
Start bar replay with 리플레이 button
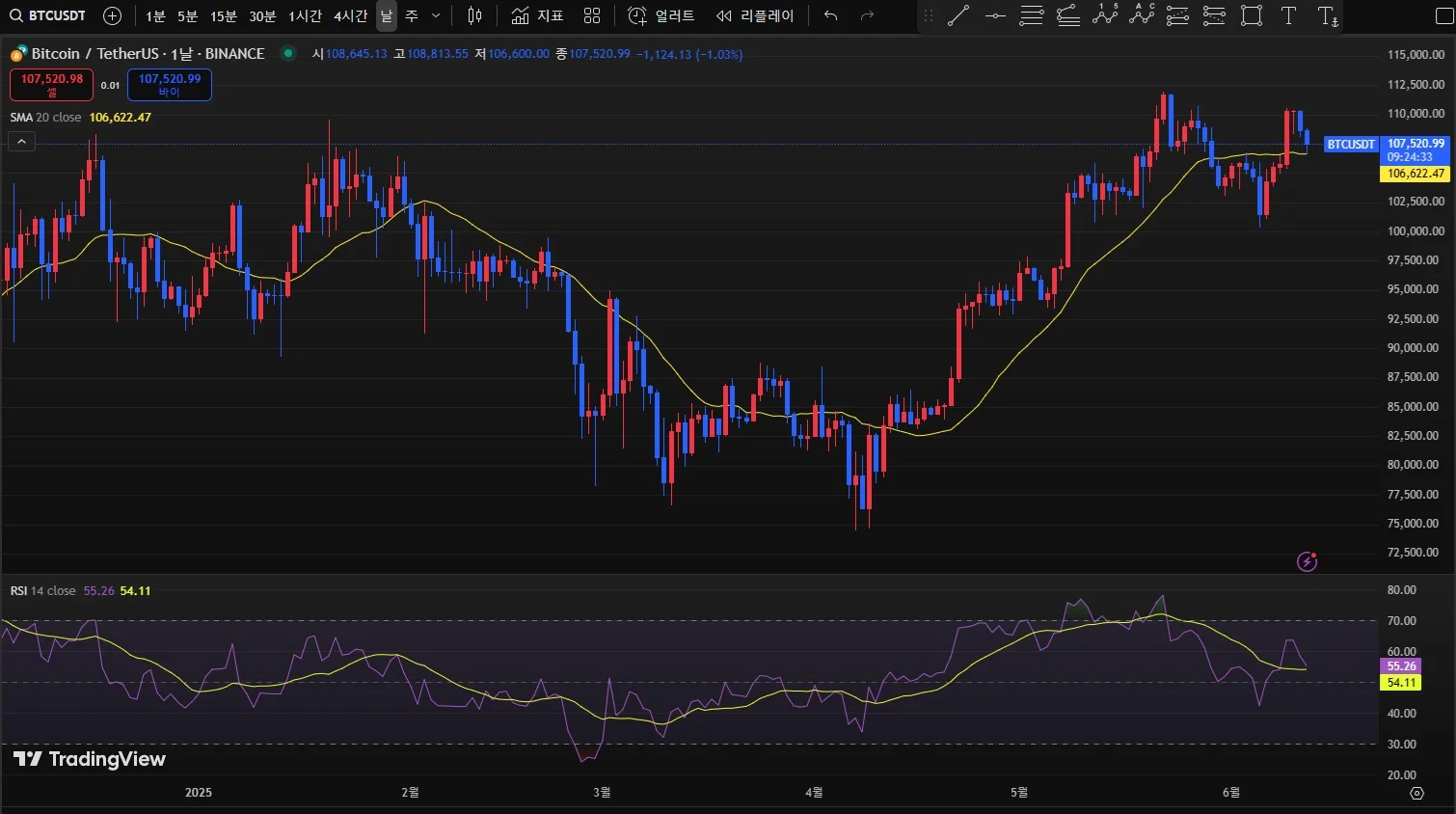click(755, 15)
